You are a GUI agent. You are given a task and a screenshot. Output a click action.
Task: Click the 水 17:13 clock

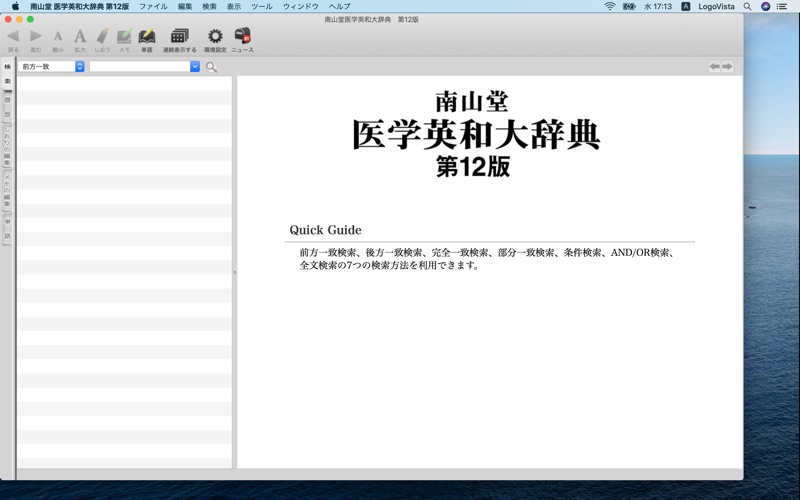(x=658, y=7)
